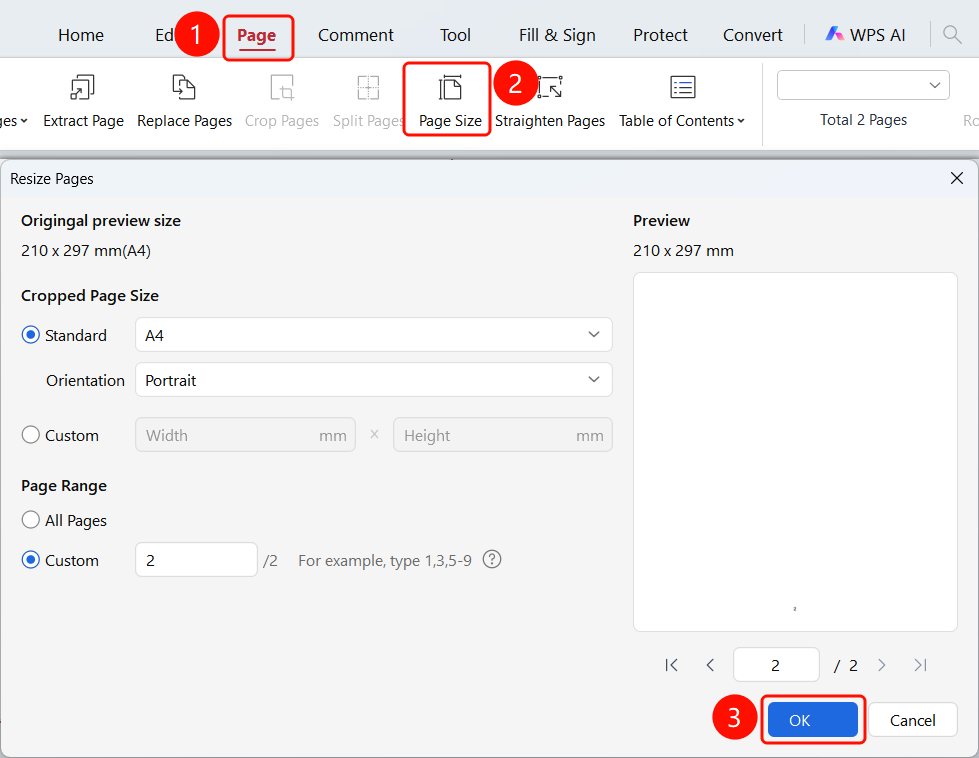Expand the A4 standard size dropdown
The width and height of the screenshot is (979, 758).
coord(373,335)
